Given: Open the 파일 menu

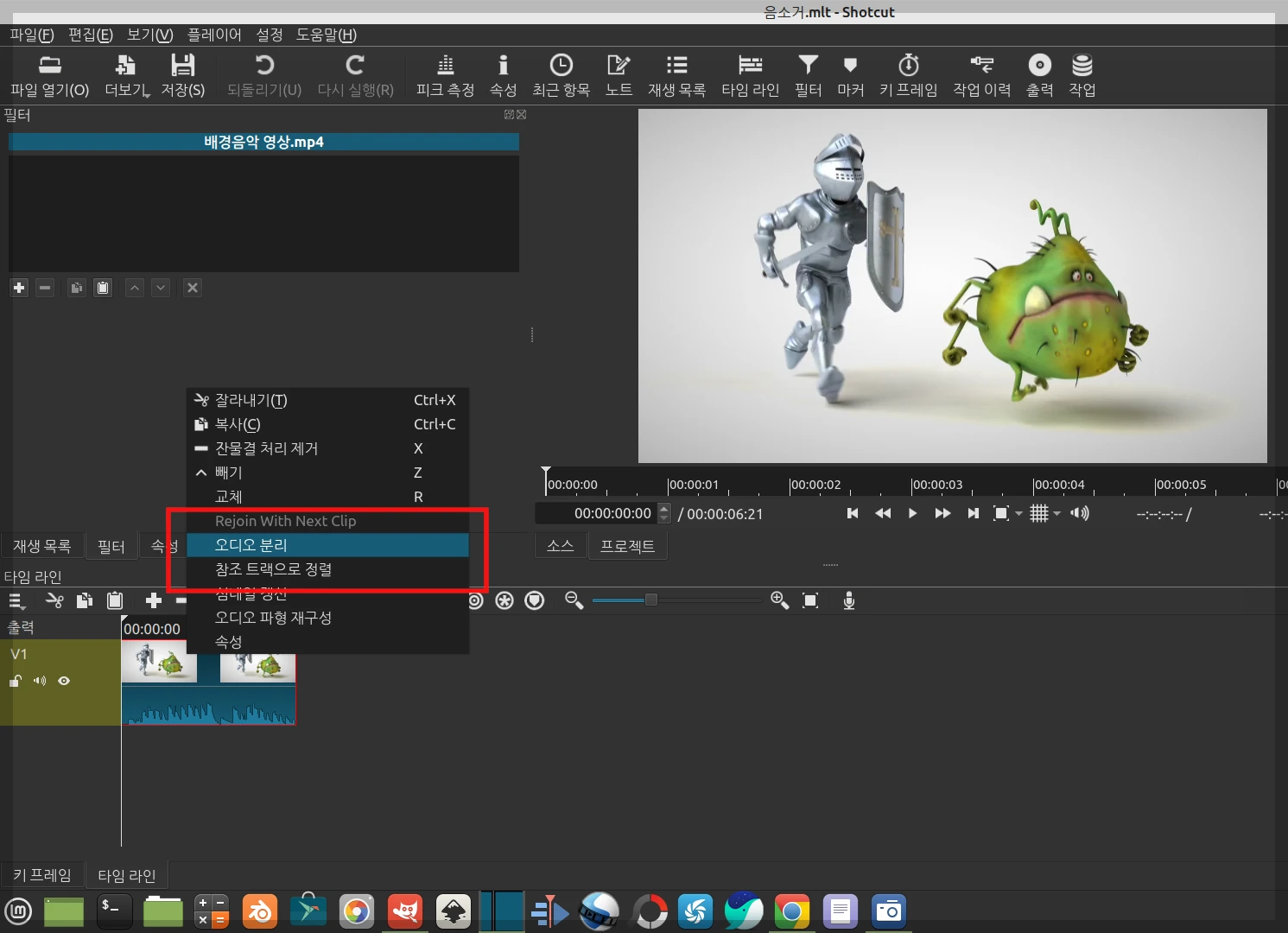Looking at the screenshot, I should click(x=32, y=35).
